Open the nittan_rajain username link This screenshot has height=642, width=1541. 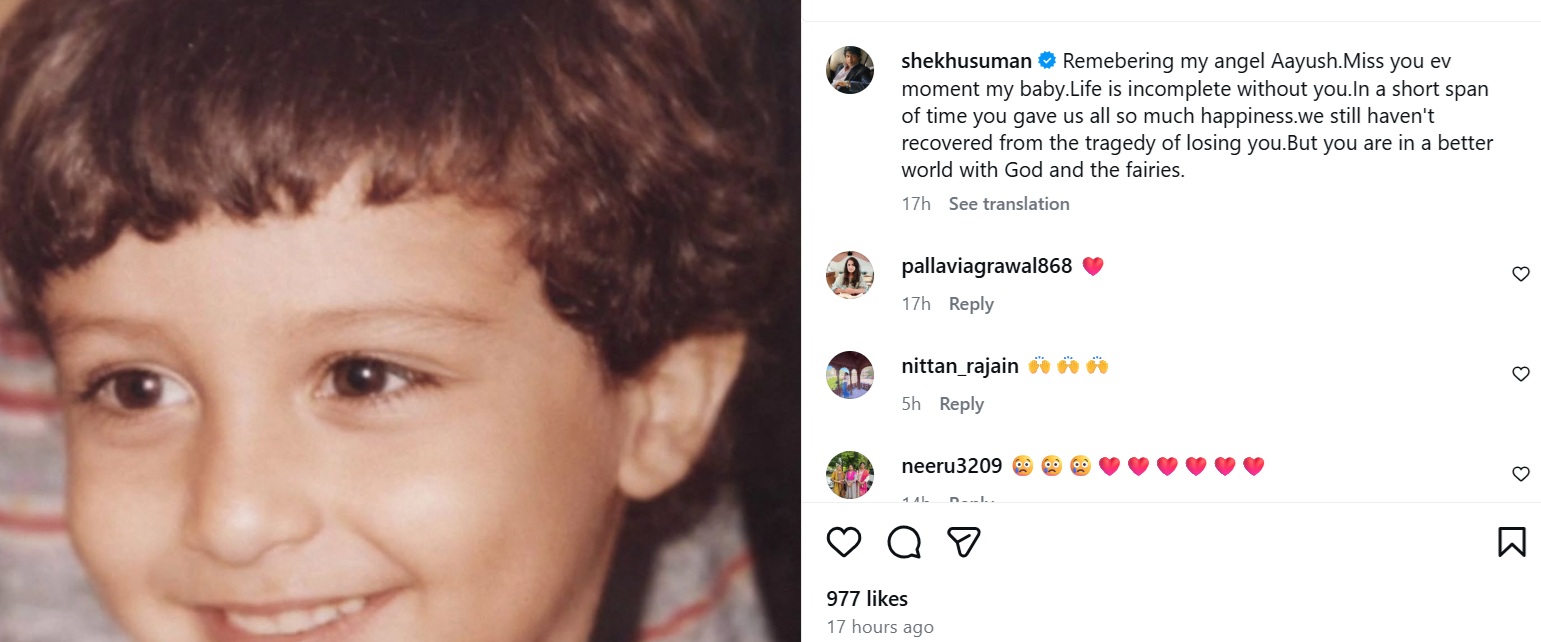pyautogui.click(x=959, y=366)
